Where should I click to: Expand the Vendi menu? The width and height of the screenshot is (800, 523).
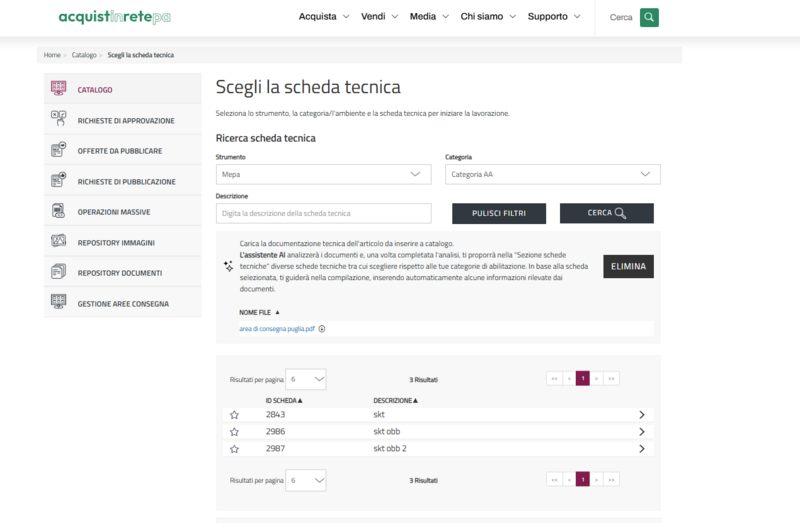coord(380,16)
